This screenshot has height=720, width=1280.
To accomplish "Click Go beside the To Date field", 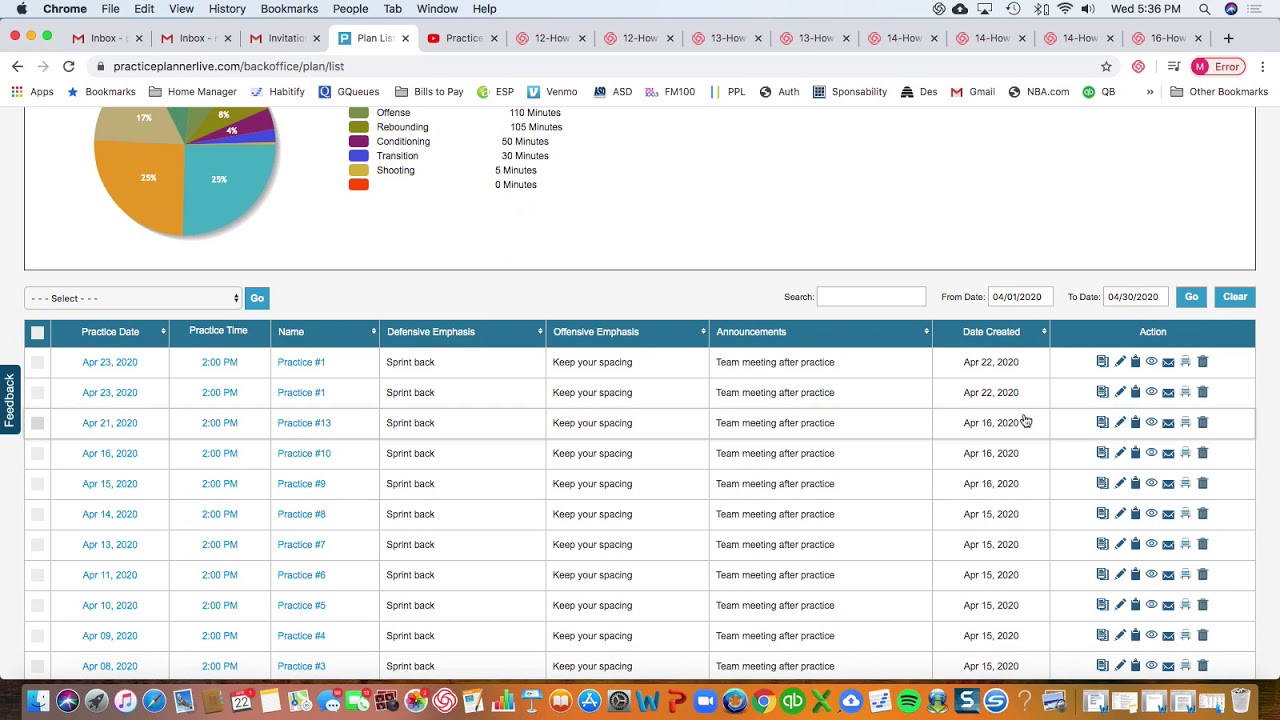I will click(x=1191, y=297).
